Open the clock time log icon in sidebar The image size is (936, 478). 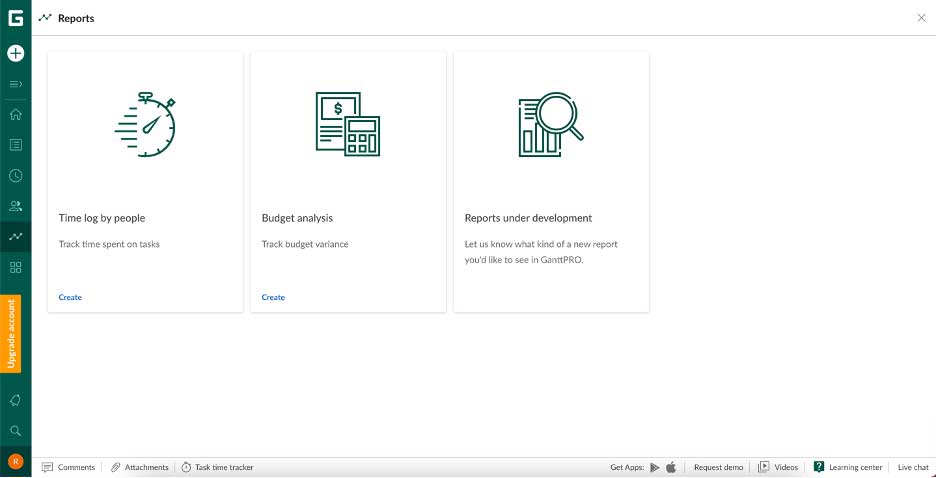16,175
